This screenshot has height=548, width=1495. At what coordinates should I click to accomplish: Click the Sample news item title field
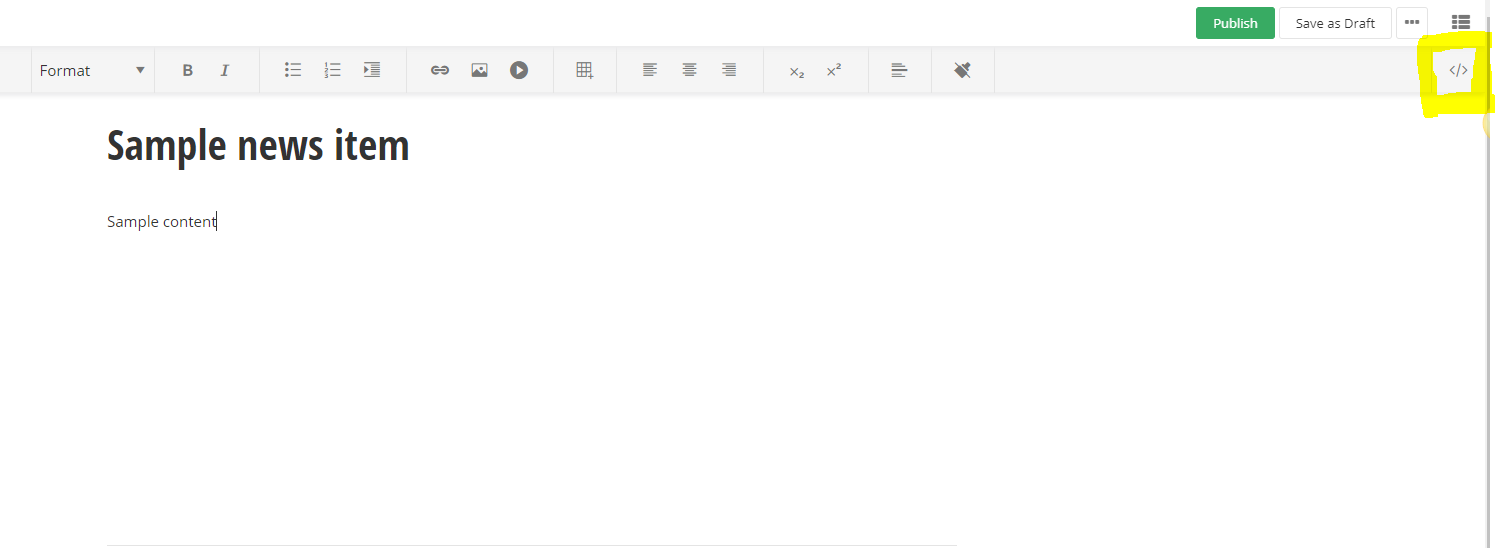[258, 146]
